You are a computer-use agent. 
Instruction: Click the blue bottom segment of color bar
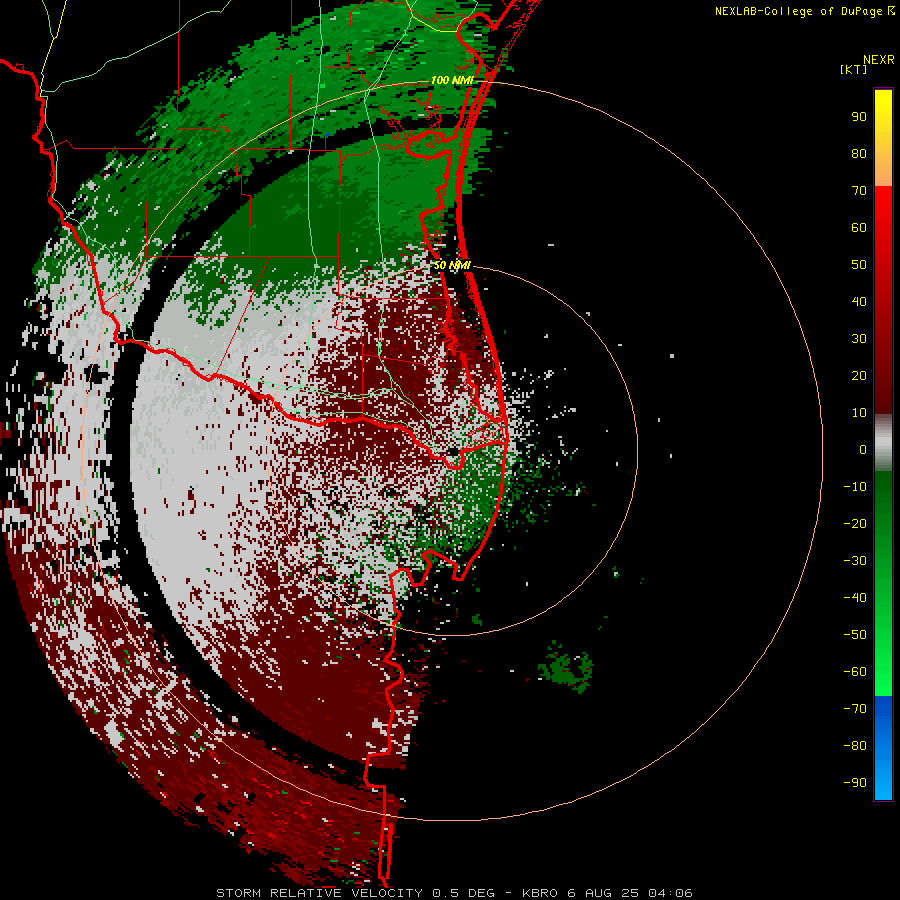(x=883, y=748)
